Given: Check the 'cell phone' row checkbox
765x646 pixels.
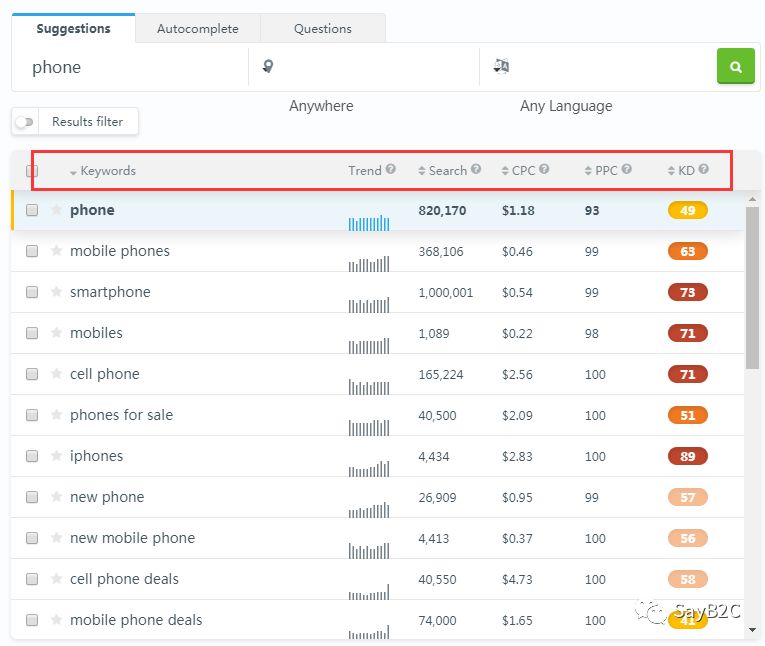Looking at the screenshot, I should point(32,374).
